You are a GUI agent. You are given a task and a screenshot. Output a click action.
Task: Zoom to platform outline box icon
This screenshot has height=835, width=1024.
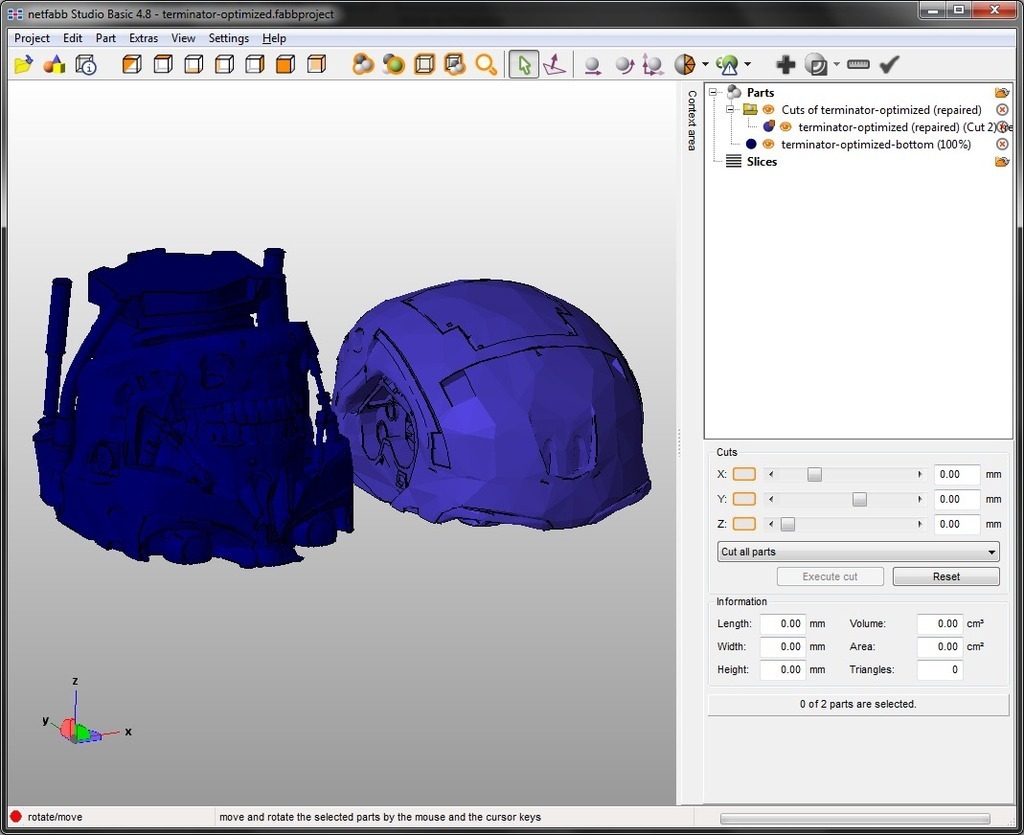424,64
